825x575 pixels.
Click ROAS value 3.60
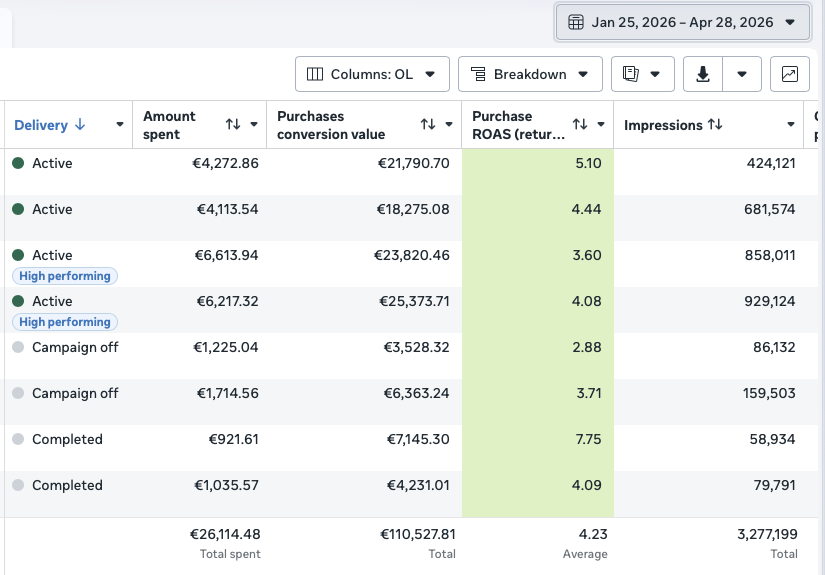587,256
